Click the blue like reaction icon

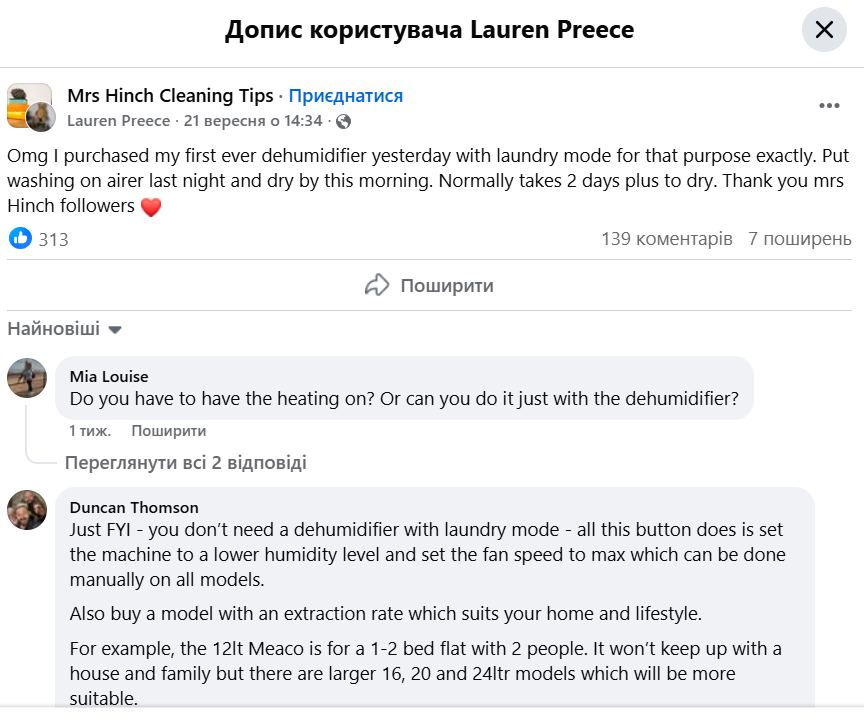pos(20,238)
